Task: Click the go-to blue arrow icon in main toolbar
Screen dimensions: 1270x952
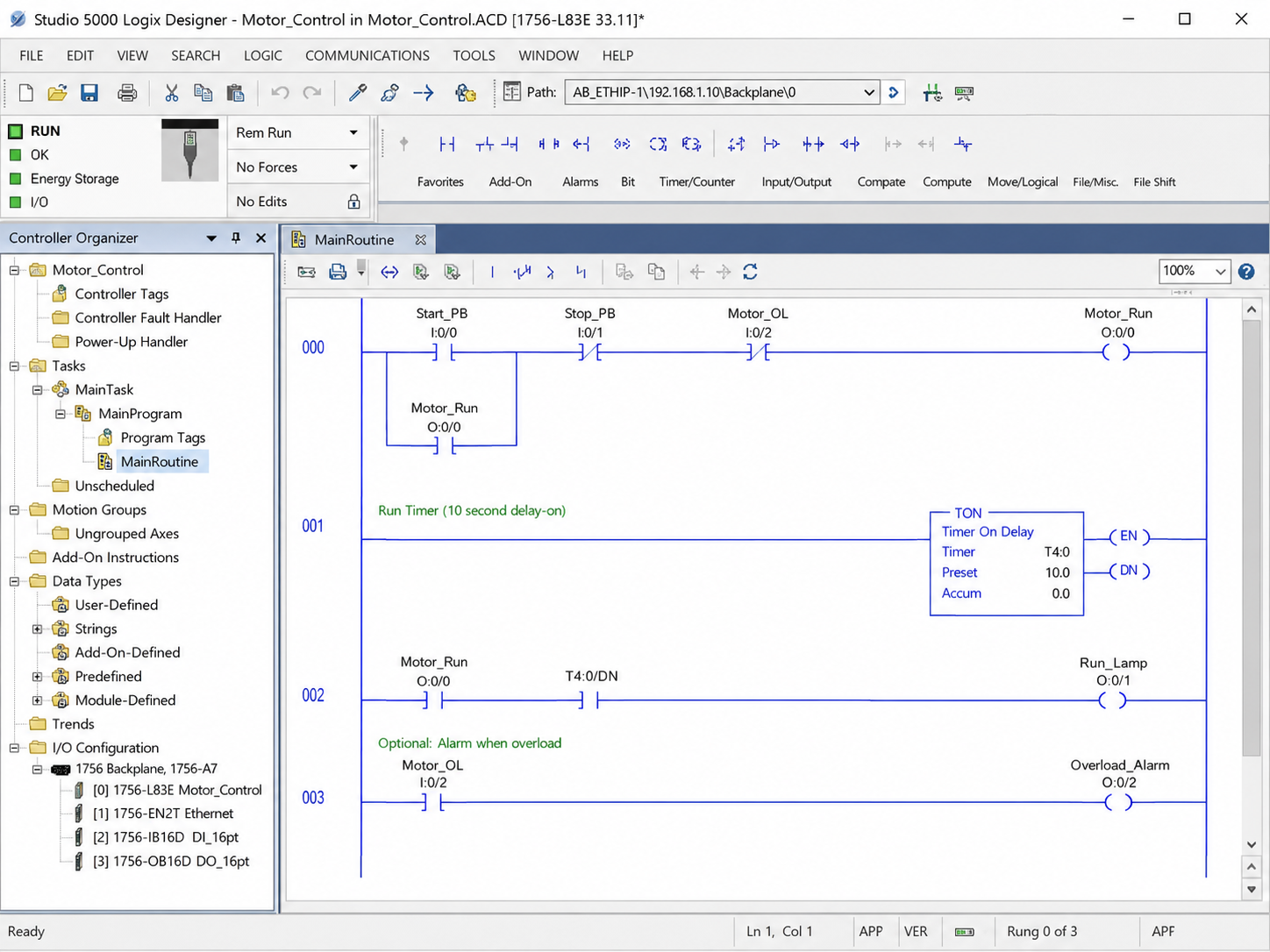Action: 424,93
